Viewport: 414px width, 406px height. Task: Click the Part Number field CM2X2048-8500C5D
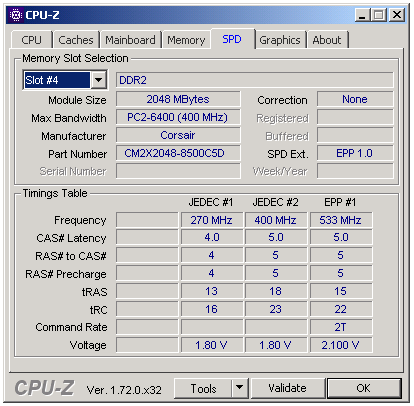point(178,153)
